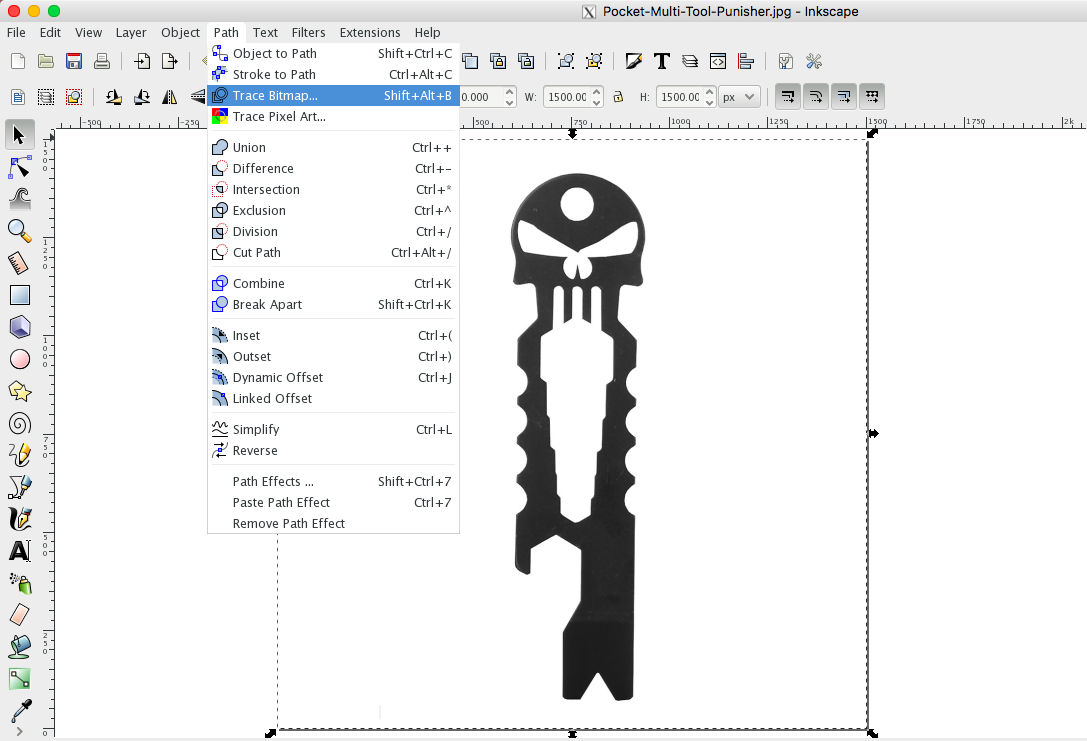Screen dimensions: 1087x741
Task: Select the Zoom magnifier tool
Action: 19,231
